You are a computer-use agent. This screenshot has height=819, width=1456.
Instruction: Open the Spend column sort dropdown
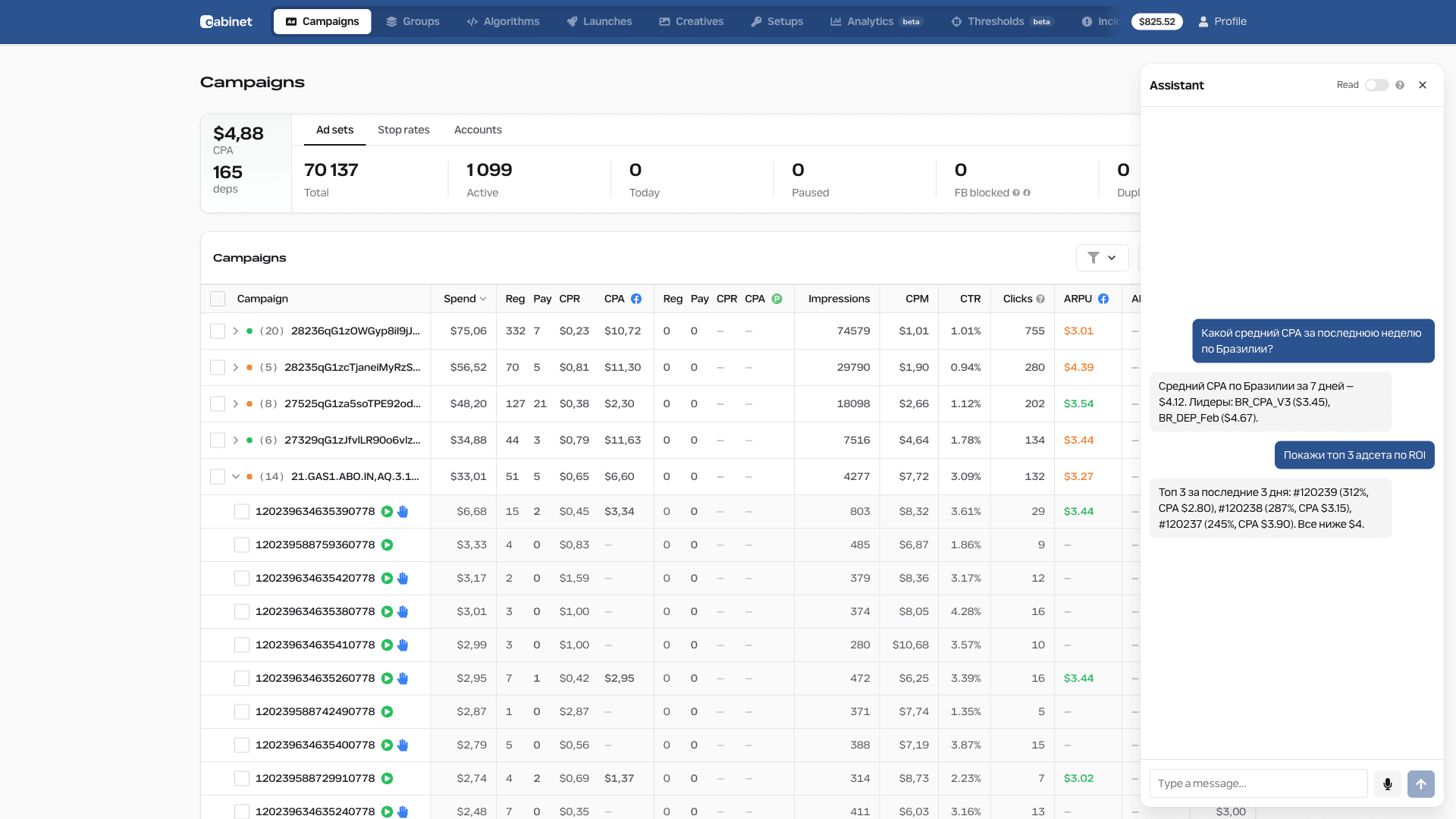483,299
